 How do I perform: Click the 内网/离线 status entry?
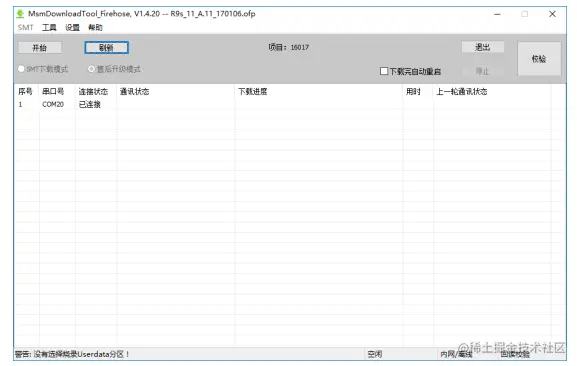[x=456, y=354]
